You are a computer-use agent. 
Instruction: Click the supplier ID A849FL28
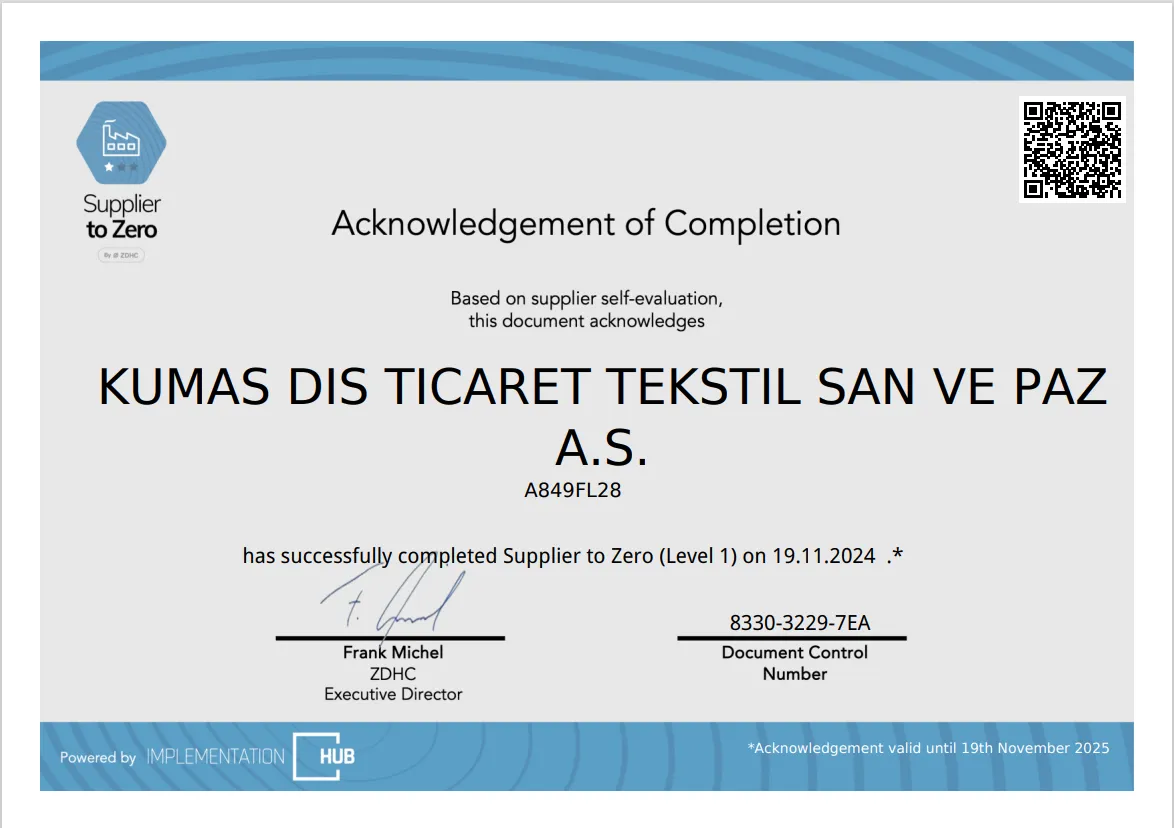[x=573, y=490]
